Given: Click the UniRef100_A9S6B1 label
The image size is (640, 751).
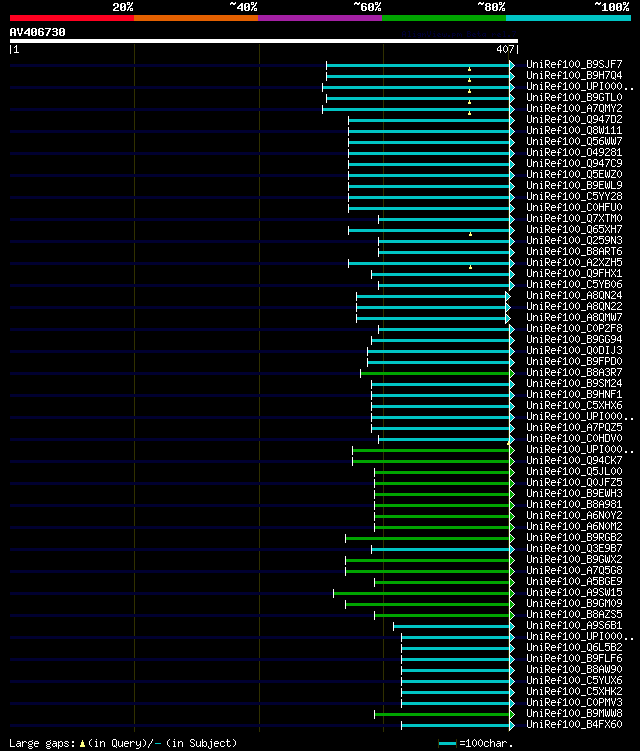Looking at the screenshot, I should 574,626.
